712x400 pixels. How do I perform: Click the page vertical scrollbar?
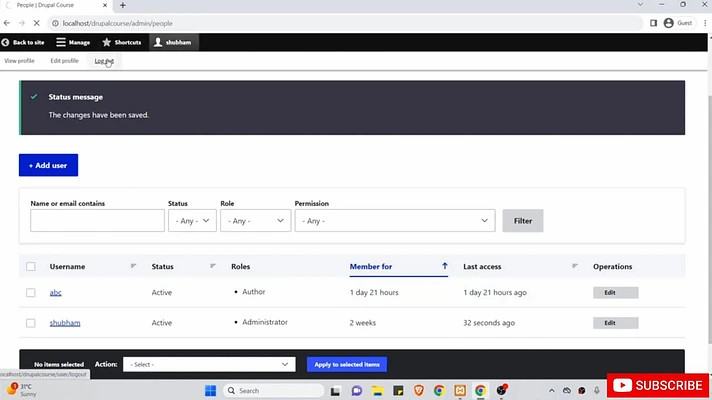[x=710, y=218]
